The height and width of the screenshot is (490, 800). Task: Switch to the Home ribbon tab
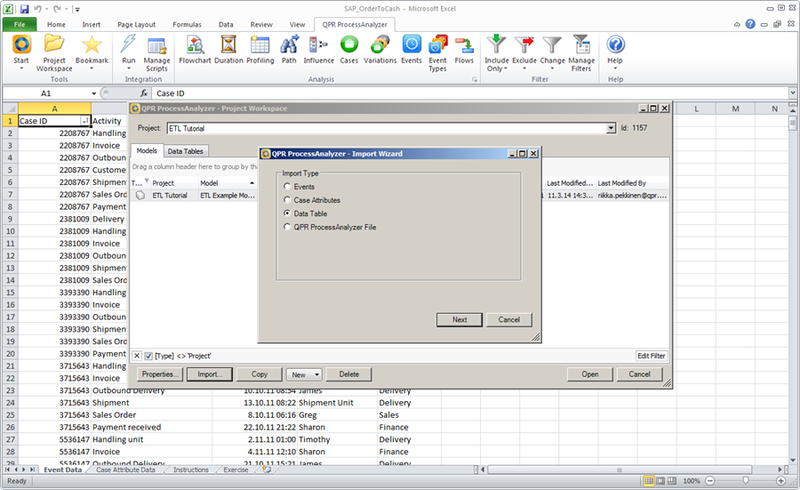(x=56, y=24)
